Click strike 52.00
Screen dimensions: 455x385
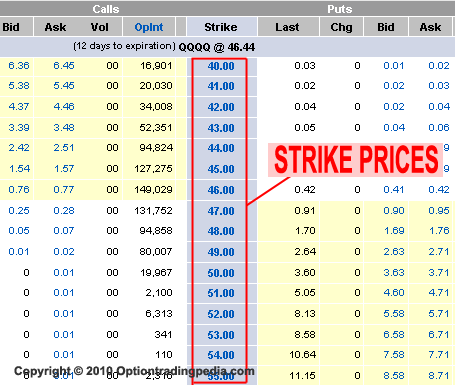tap(221, 314)
